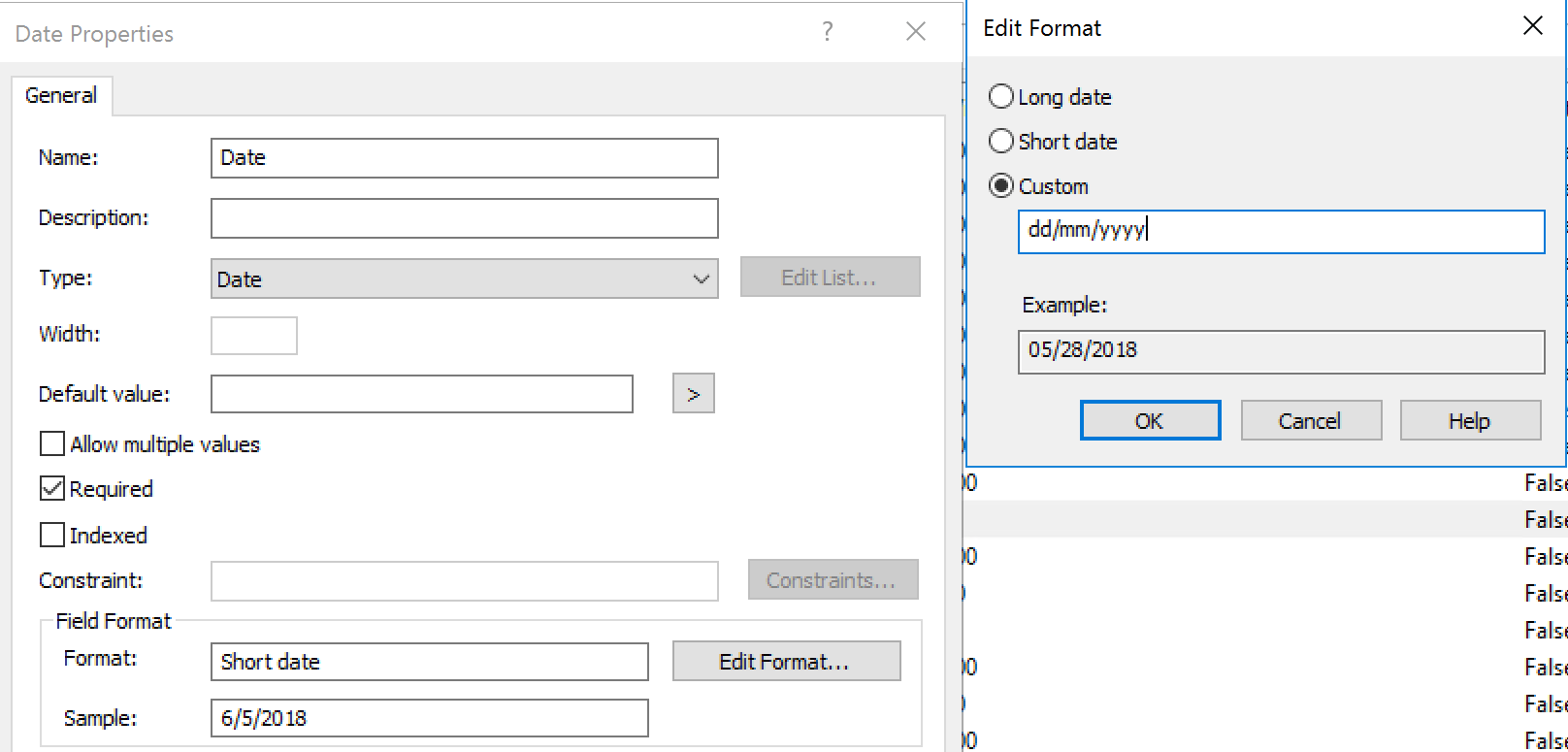Enable Allow multiple values checkbox
Viewport: 1568px width, 752px height.
(52, 444)
